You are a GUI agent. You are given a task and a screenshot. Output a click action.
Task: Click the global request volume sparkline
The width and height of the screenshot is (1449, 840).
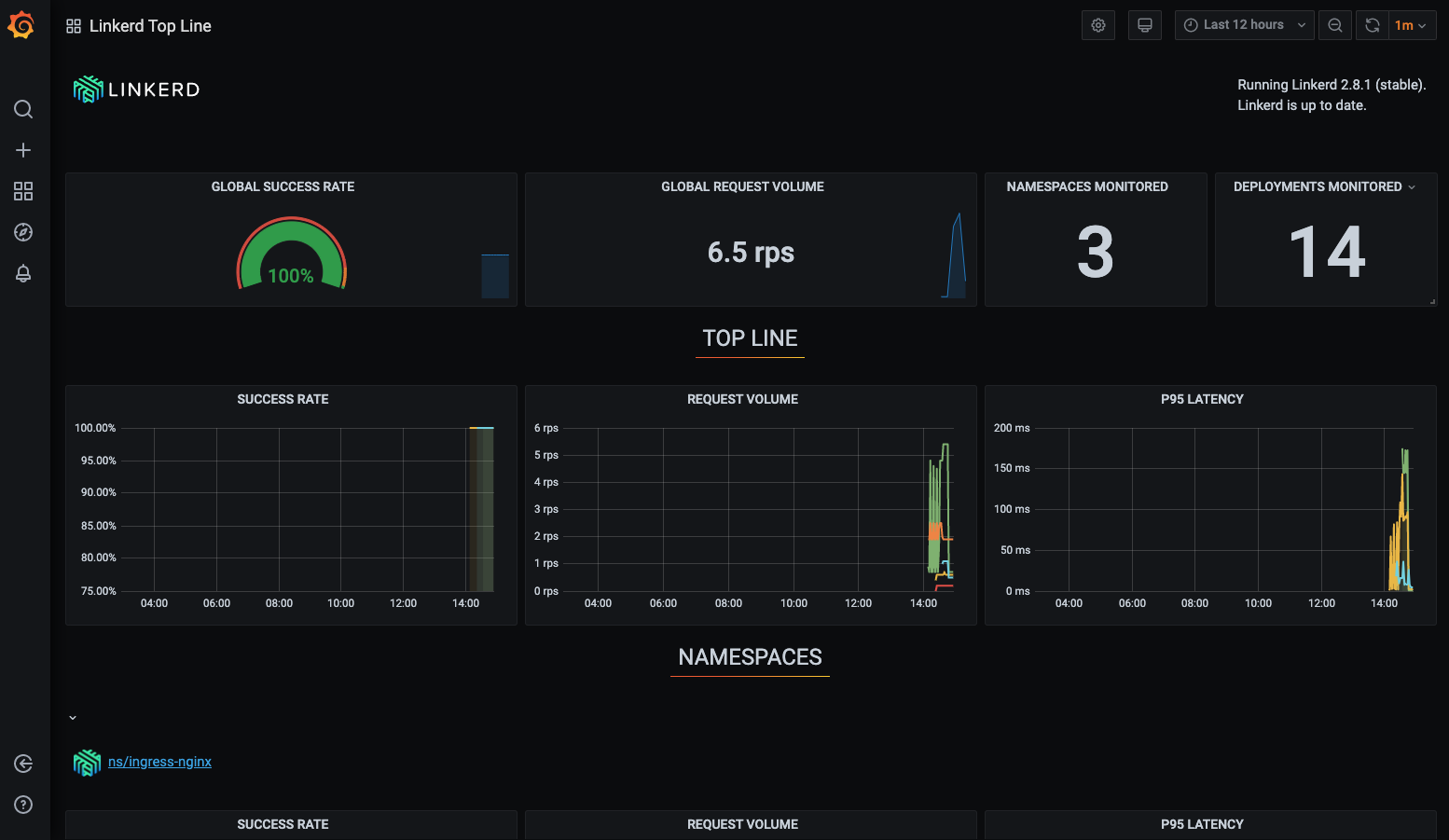[954, 255]
